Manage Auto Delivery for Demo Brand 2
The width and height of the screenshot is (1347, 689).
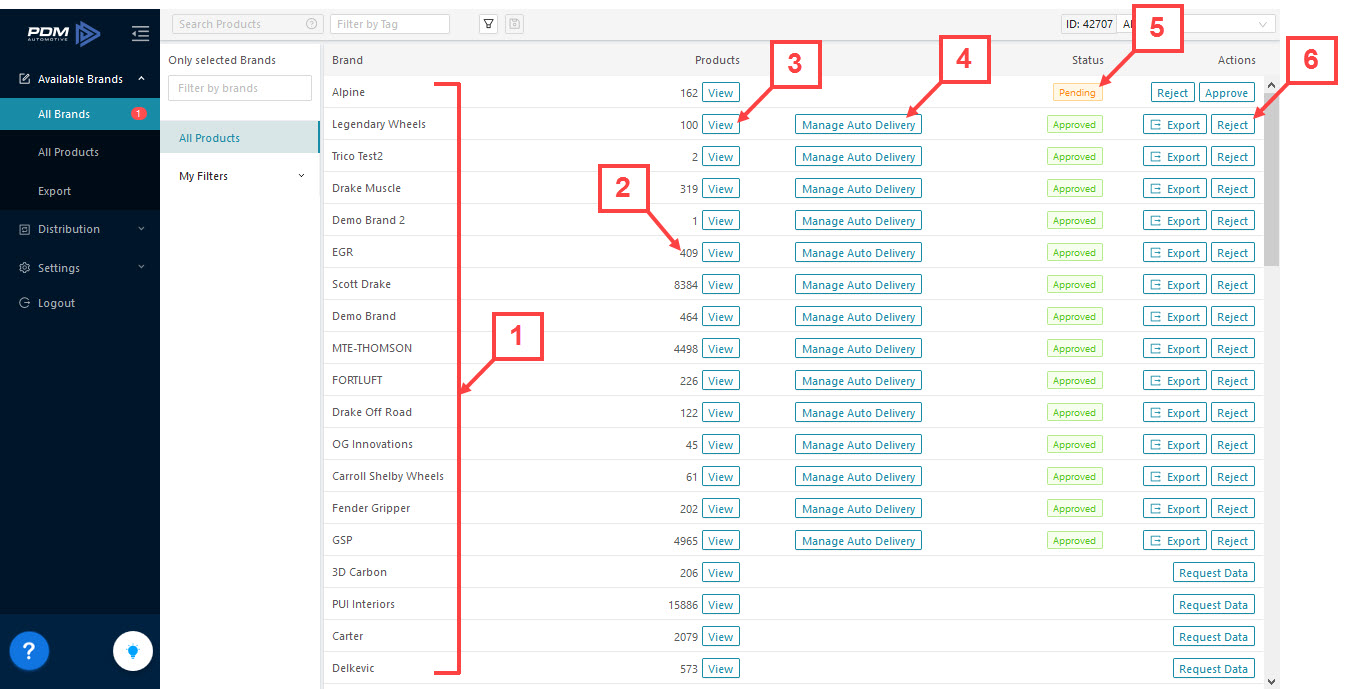(858, 221)
